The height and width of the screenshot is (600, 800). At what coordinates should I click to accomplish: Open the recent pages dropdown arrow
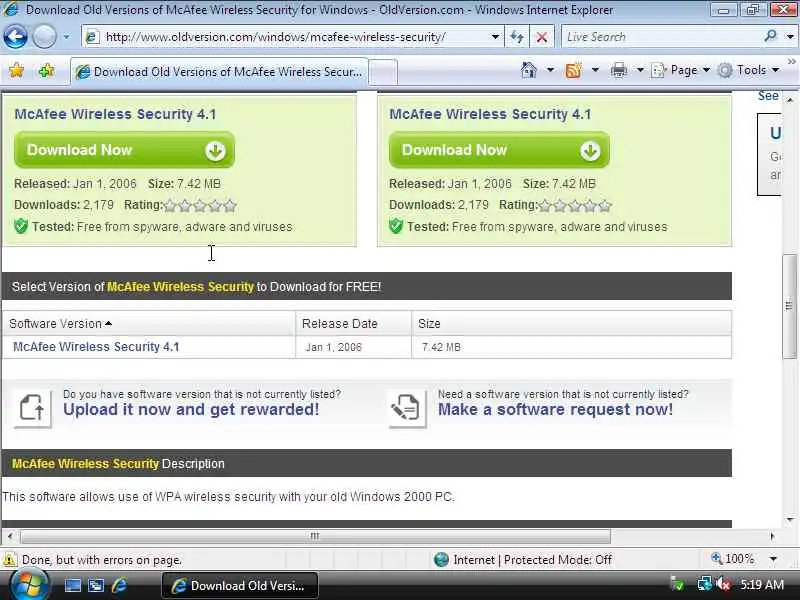click(66, 37)
